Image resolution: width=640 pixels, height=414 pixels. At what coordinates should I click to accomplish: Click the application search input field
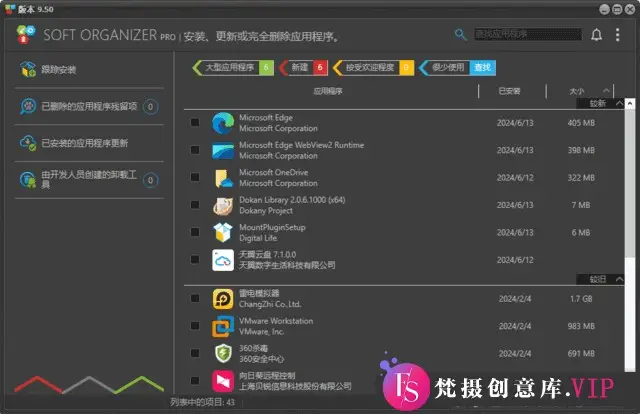click(528, 34)
